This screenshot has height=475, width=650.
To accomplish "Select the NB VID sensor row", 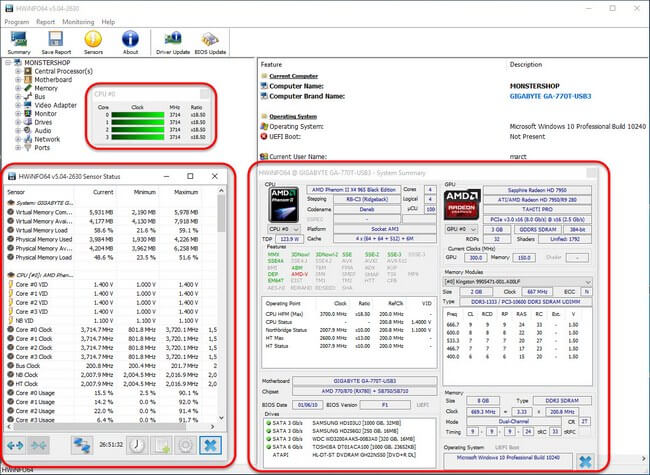I will point(111,321).
